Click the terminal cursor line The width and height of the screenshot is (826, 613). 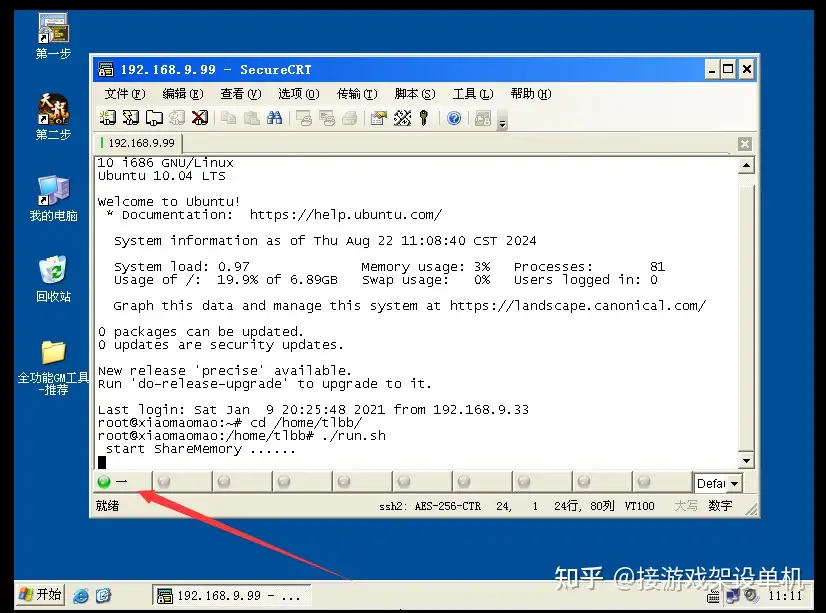416,462
